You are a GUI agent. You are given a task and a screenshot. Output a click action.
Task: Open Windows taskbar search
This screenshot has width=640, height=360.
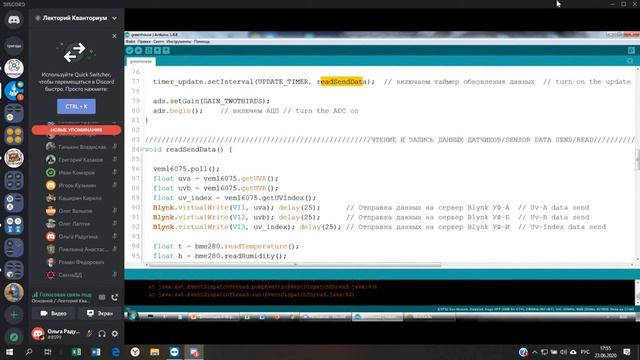tap(29, 352)
